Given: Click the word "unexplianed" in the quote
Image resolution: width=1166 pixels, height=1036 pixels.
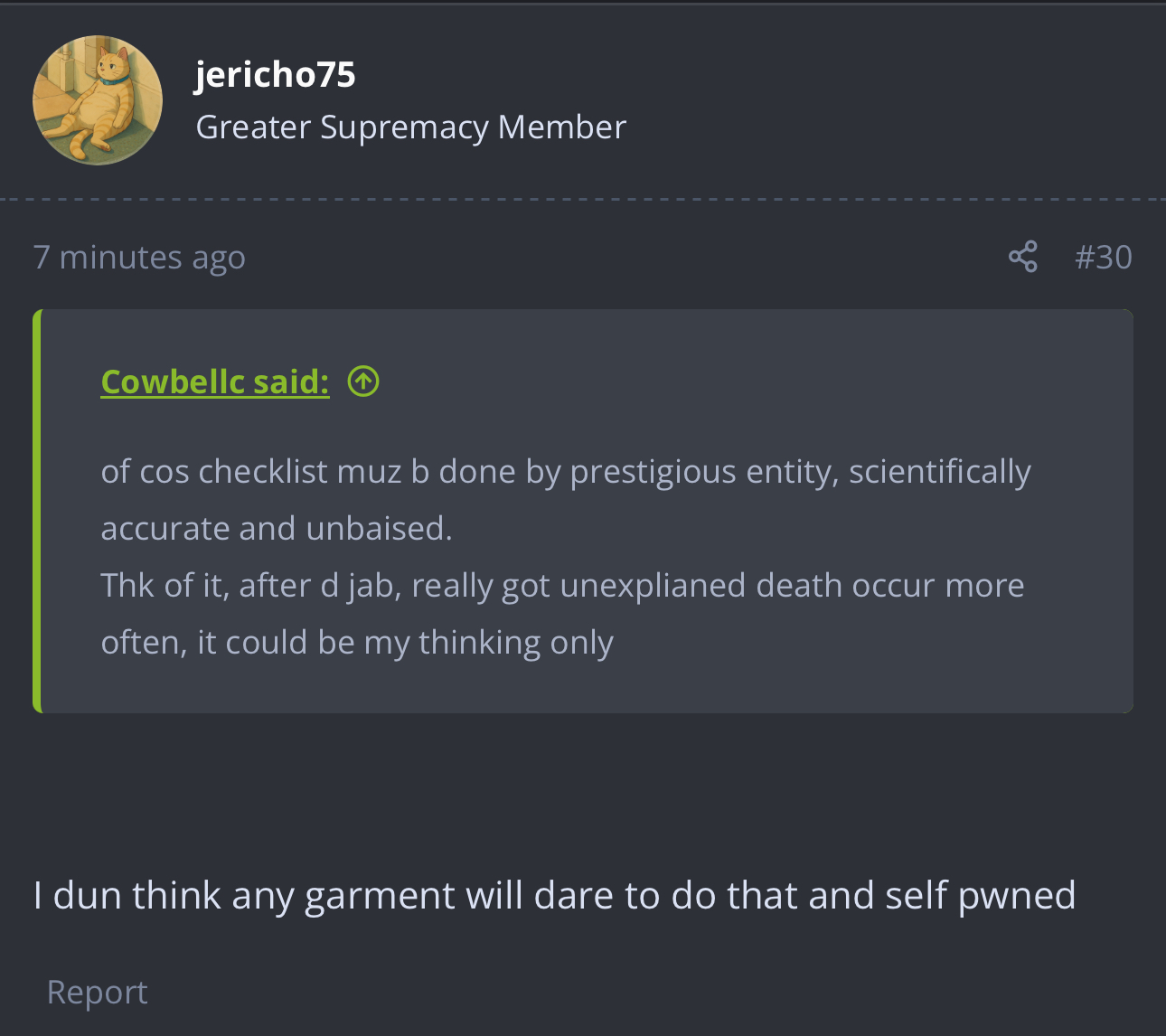Looking at the screenshot, I should [x=652, y=587].
